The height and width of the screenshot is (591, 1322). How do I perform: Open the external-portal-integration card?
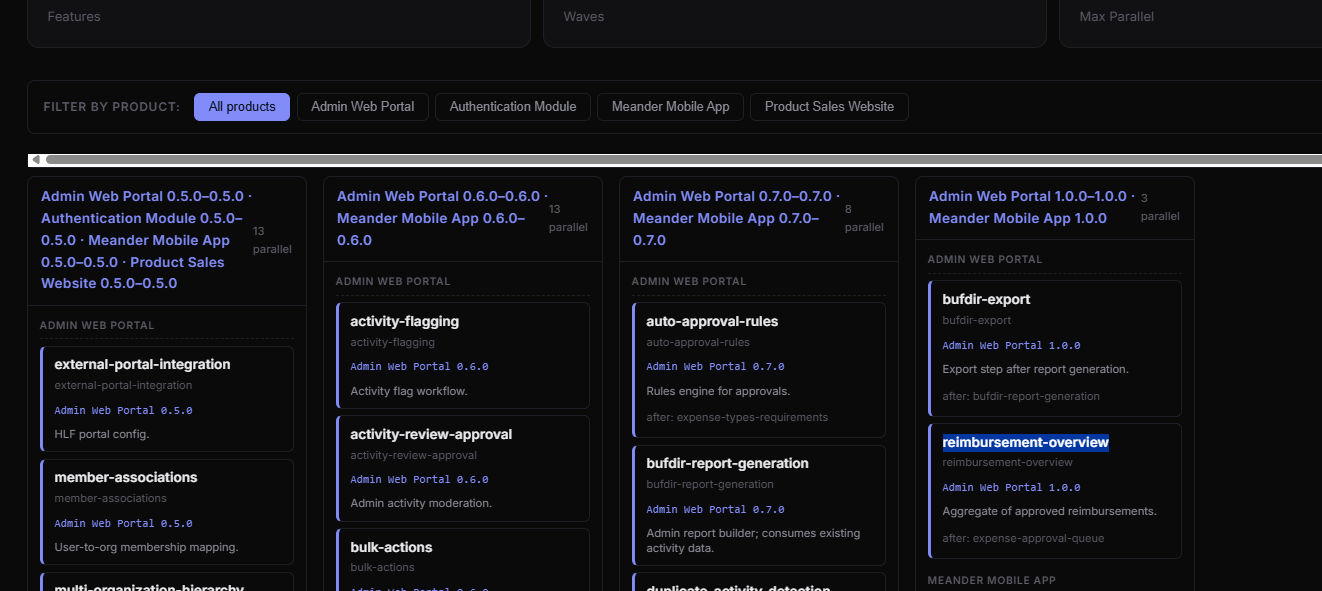[x=167, y=399]
